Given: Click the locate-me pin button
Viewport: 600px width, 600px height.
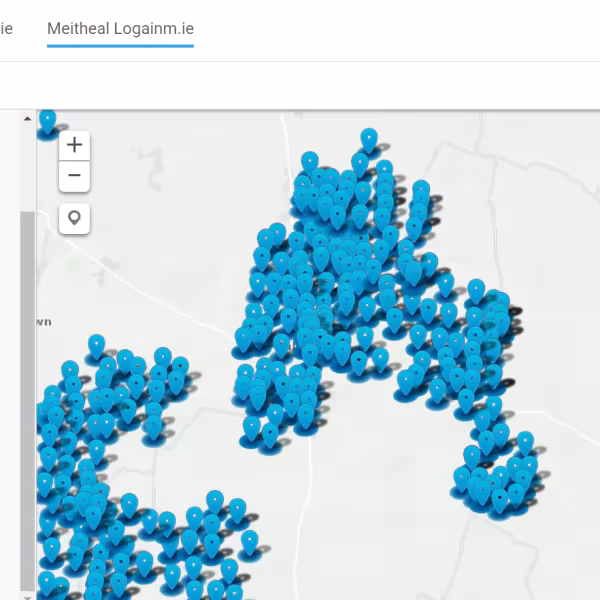Looking at the screenshot, I should pos(75,218).
